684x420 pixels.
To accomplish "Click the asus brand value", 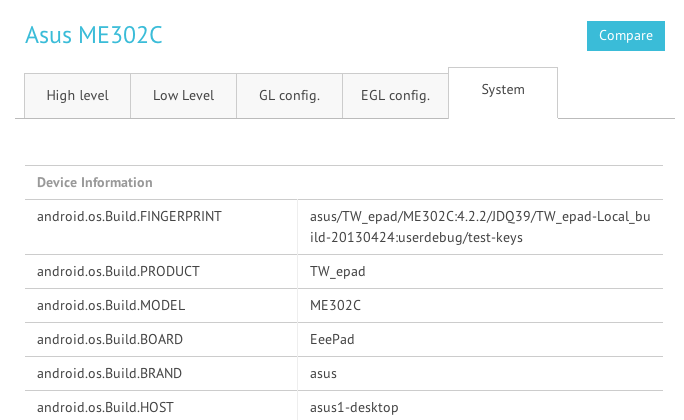I will (x=324, y=374).
